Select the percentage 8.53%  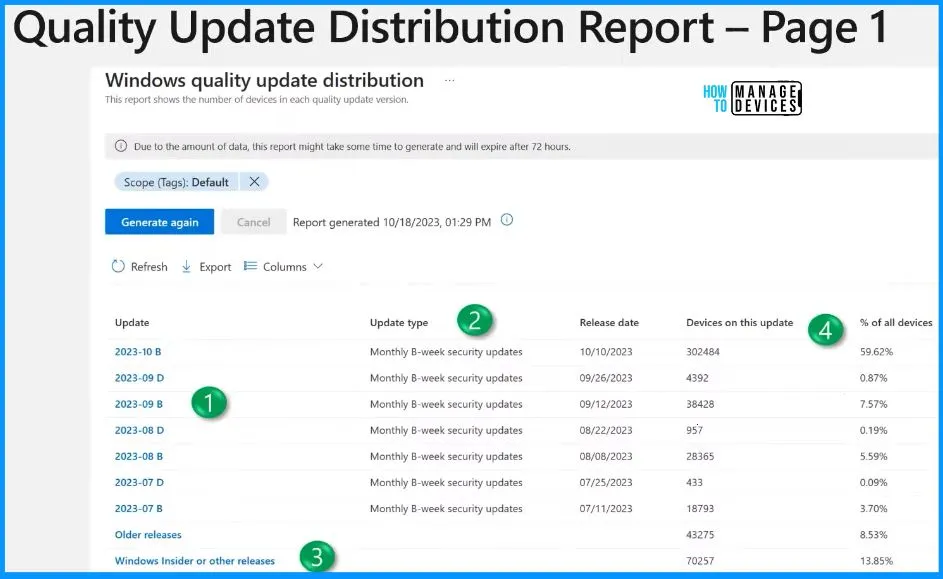click(x=874, y=535)
